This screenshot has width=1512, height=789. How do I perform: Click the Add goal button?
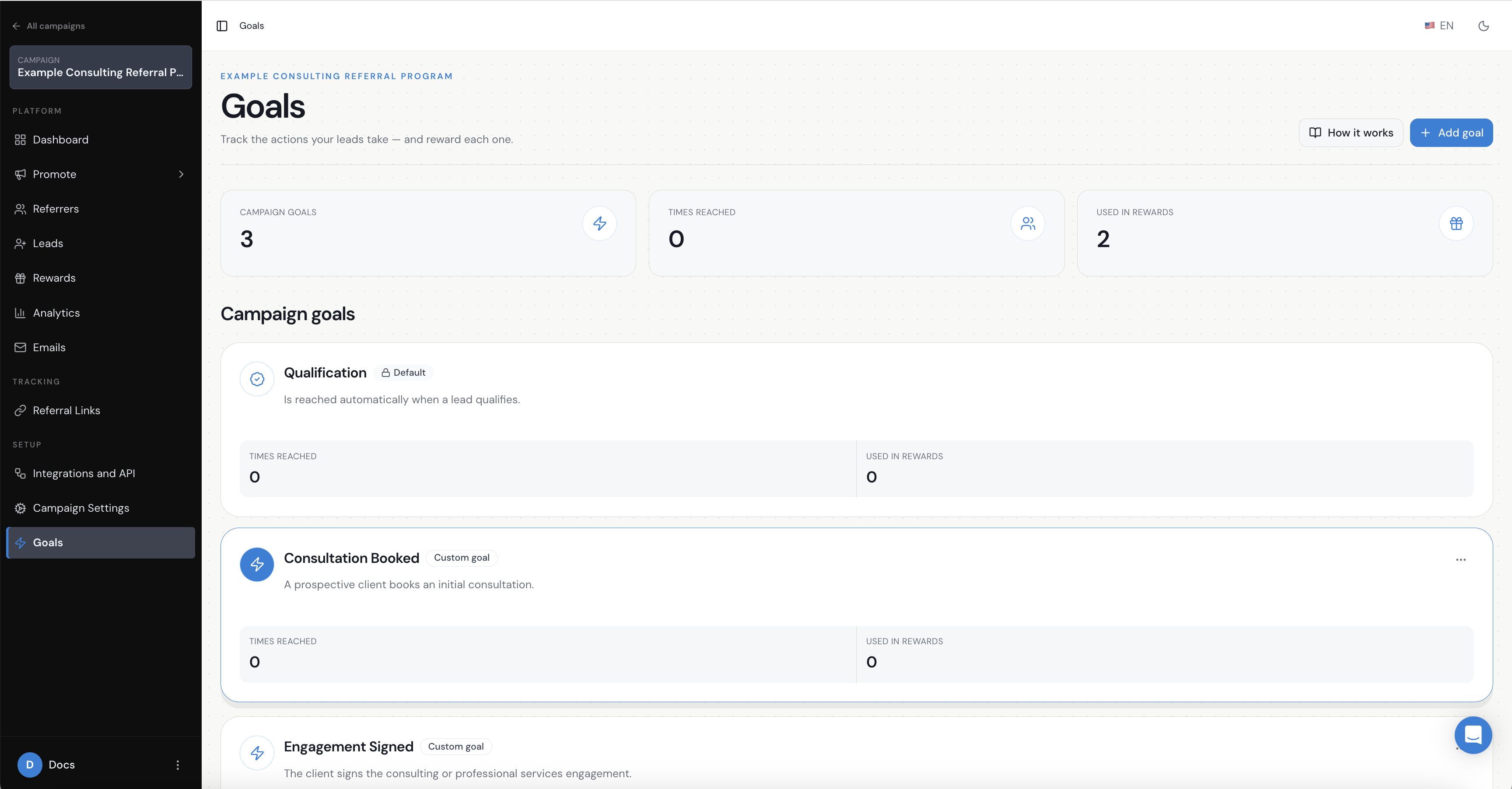[1451, 133]
